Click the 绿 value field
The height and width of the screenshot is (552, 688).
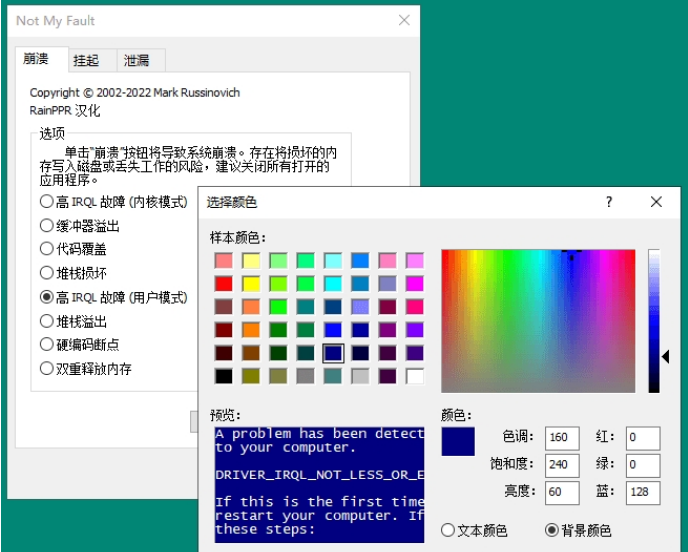point(643,465)
